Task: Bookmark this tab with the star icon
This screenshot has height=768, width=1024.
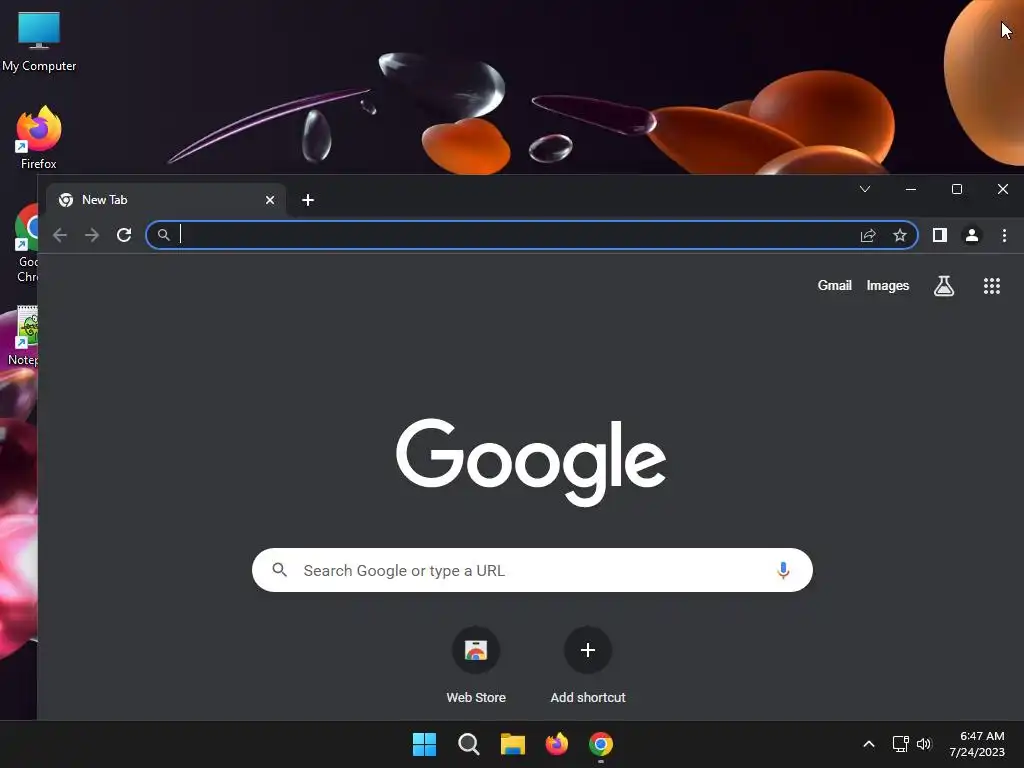Action: pyautogui.click(x=900, y=235)
